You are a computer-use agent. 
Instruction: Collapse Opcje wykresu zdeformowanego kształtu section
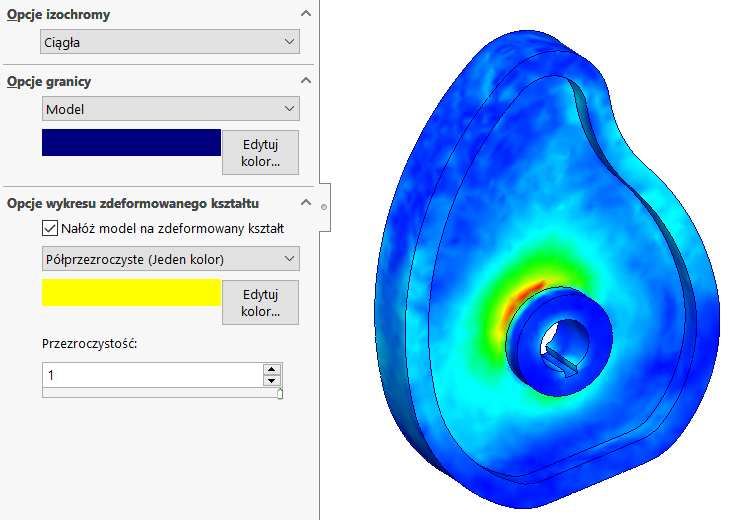pyautogui.click(x=305, y=203)
